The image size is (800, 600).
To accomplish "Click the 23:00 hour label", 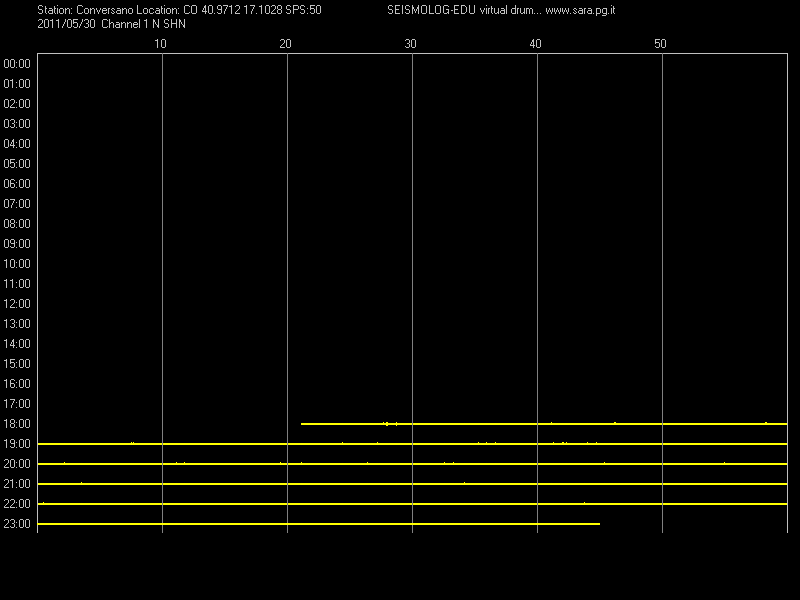I will (17, 523).
